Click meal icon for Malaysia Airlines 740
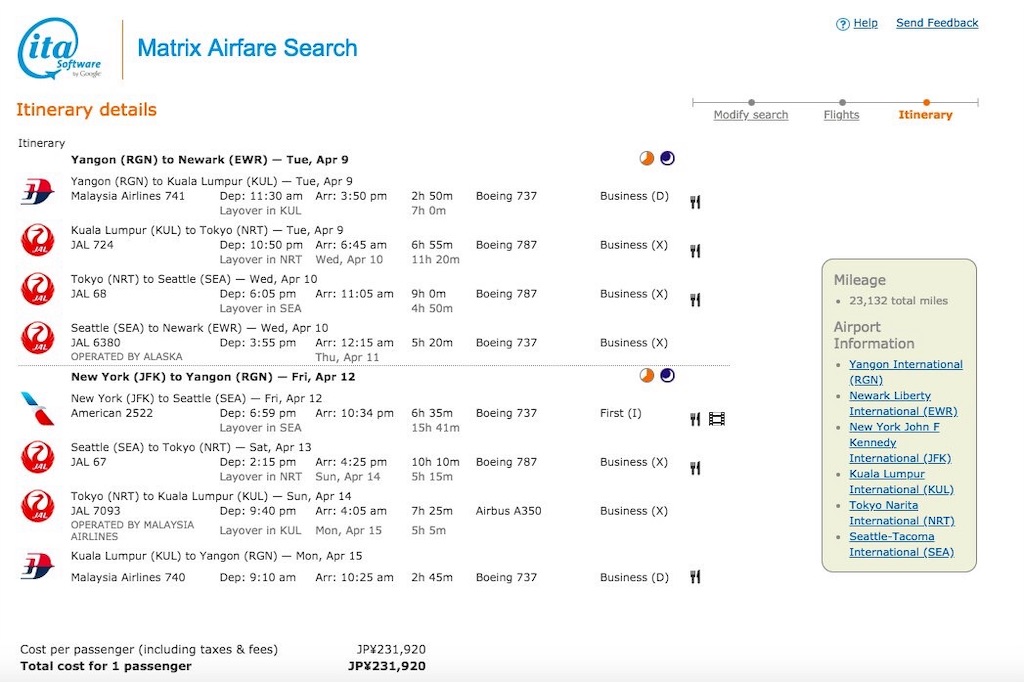 (x=695, y=577)
